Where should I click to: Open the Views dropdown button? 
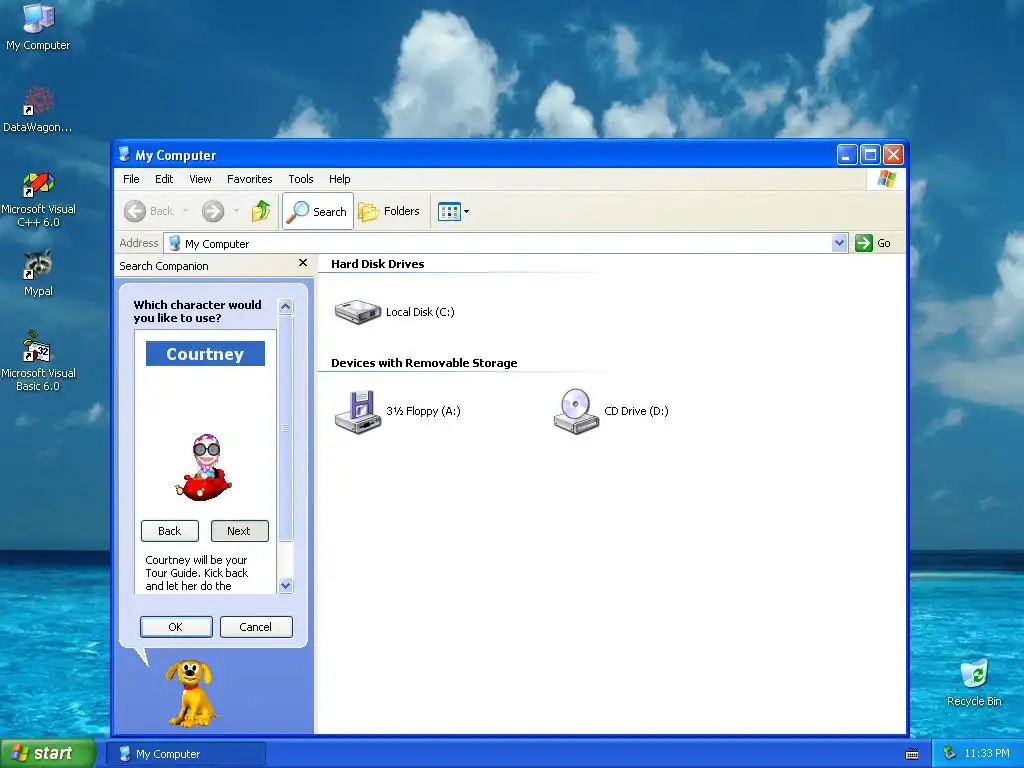(453, 211)
